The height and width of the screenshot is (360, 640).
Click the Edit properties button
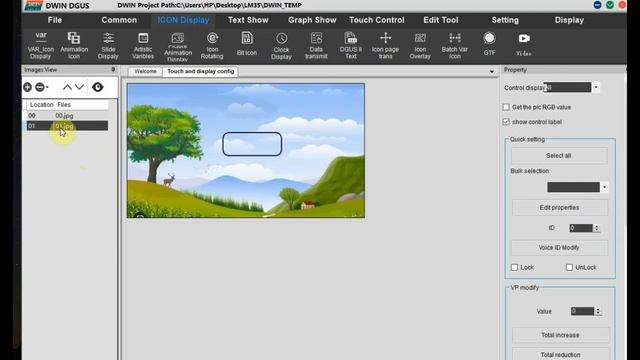tap(560, 208)
